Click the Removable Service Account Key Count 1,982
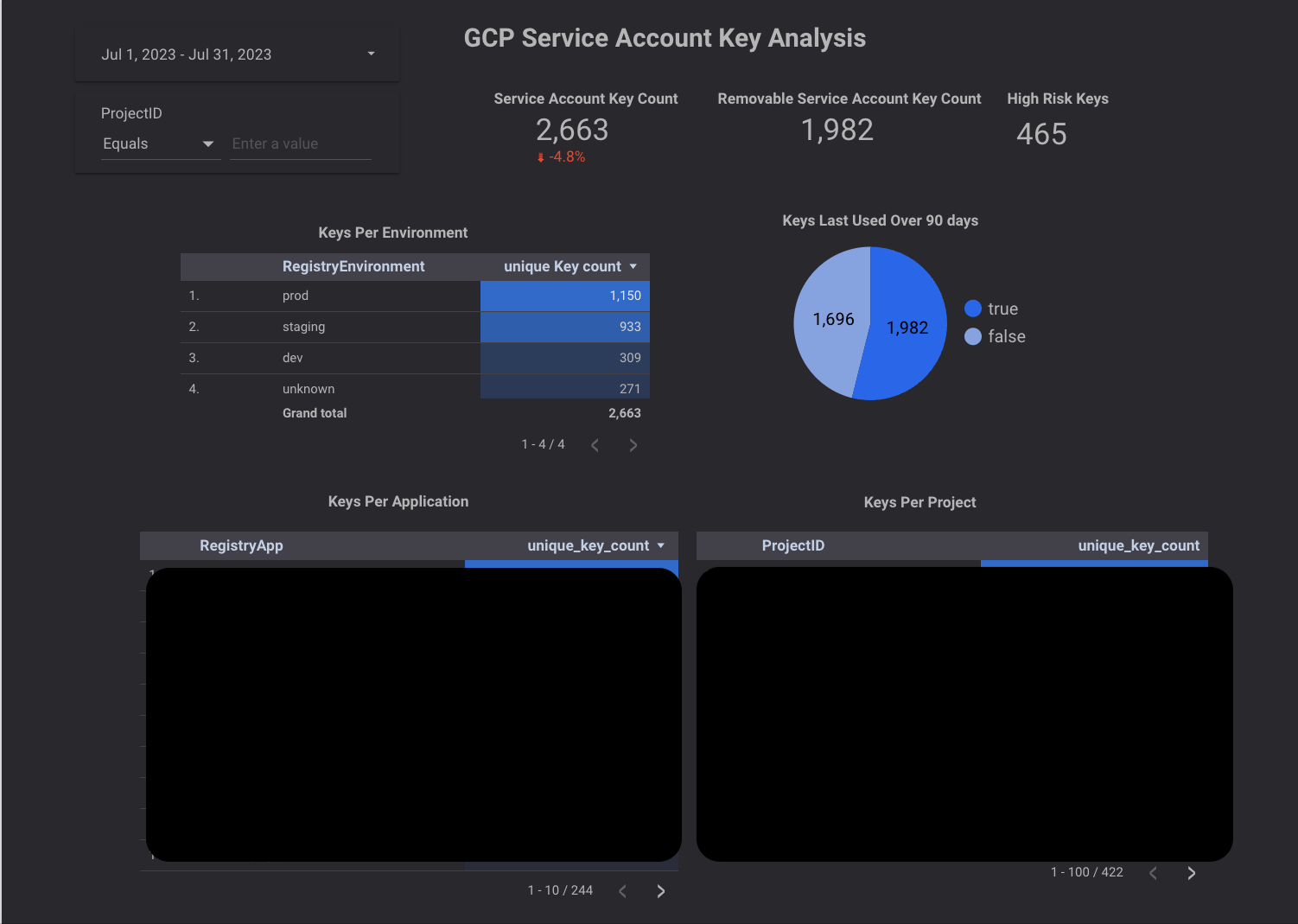Screen dimensions: 1298x924 pos(837,131)
